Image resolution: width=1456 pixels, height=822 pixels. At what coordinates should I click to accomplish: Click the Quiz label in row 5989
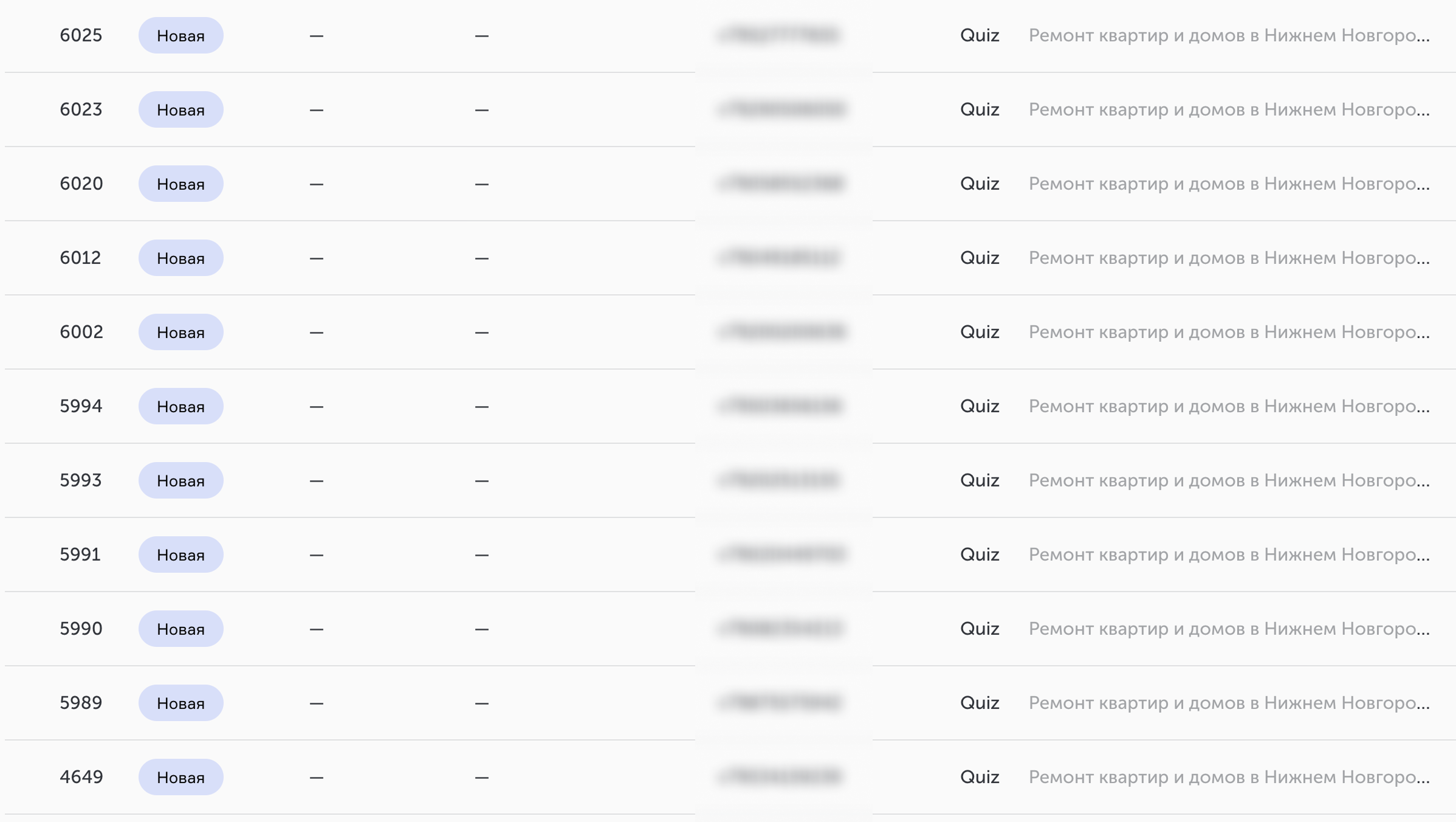(x=980, y=703)
